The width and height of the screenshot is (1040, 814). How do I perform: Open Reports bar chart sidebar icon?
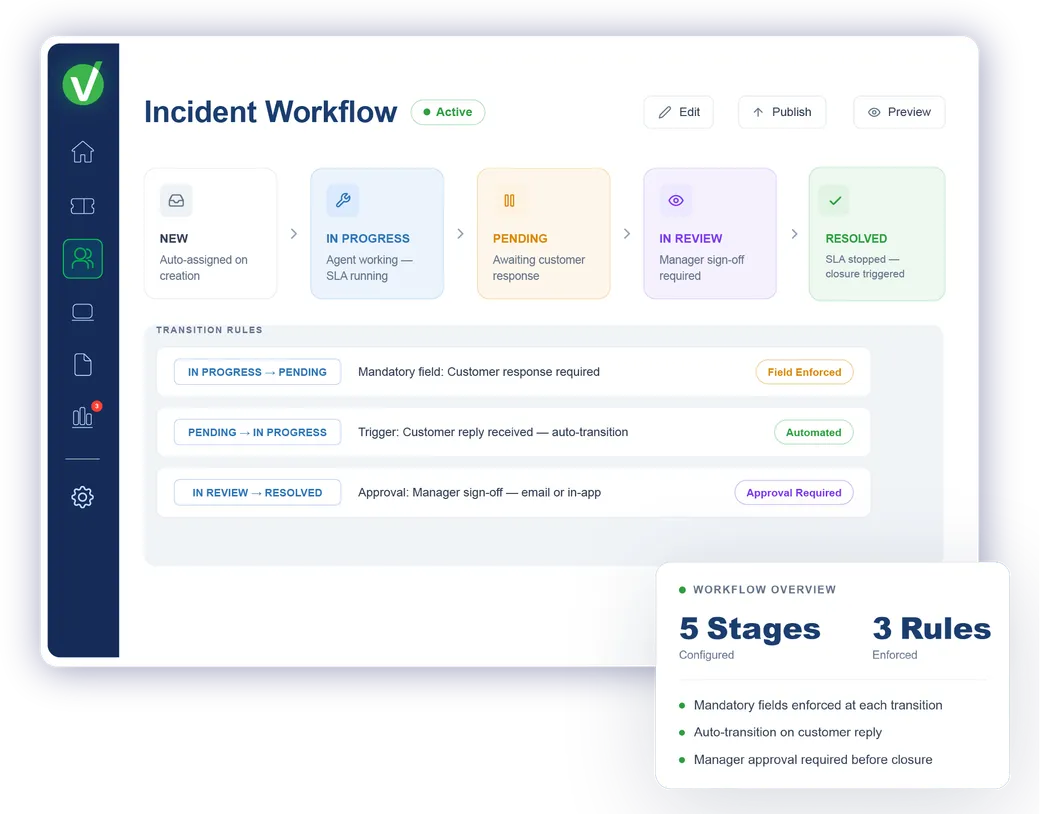pyautogui.click(x=82, y=417)
